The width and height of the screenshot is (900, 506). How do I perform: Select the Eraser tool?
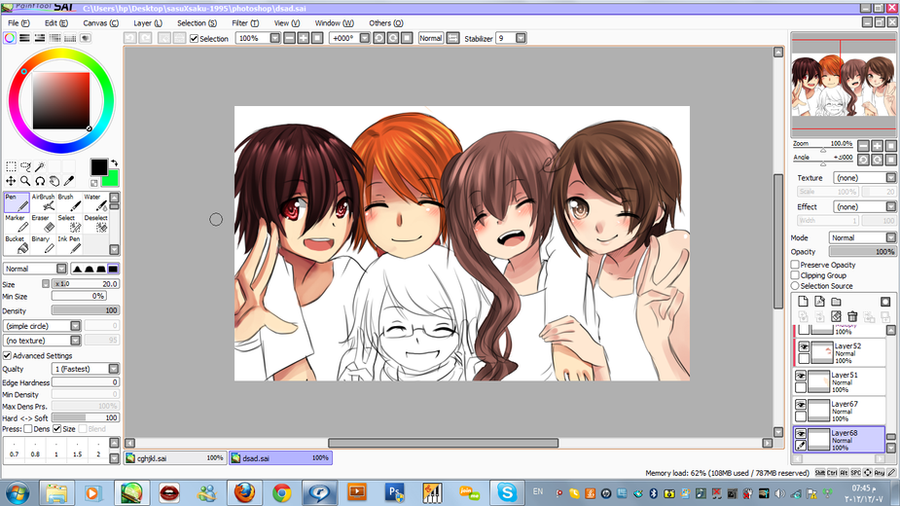(43, 224)
